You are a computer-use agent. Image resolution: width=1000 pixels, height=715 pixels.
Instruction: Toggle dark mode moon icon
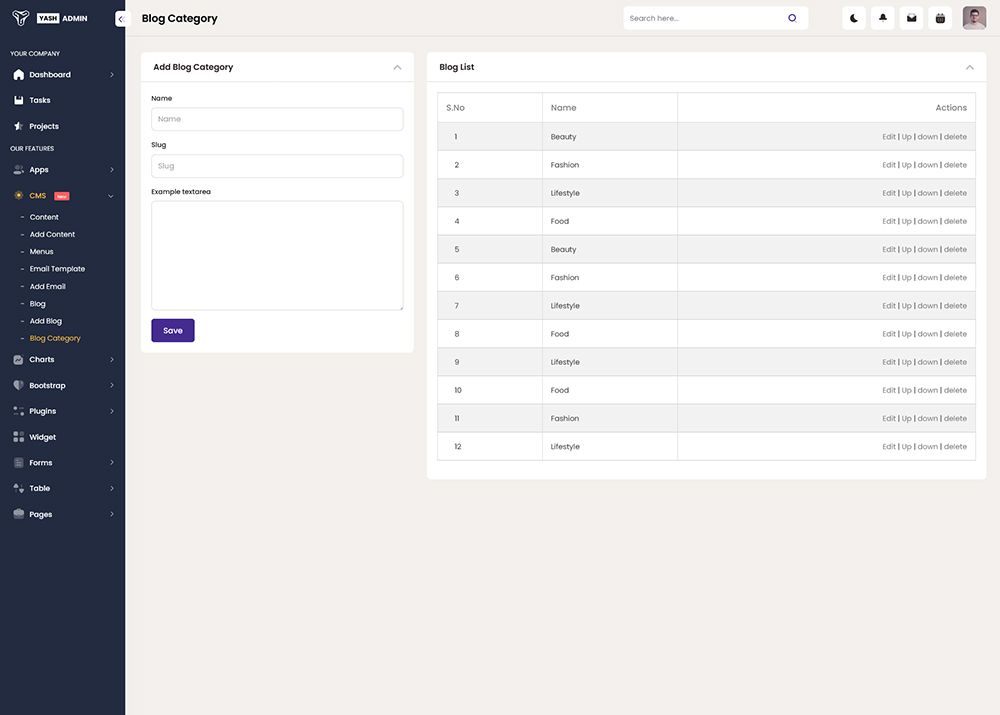854,18
